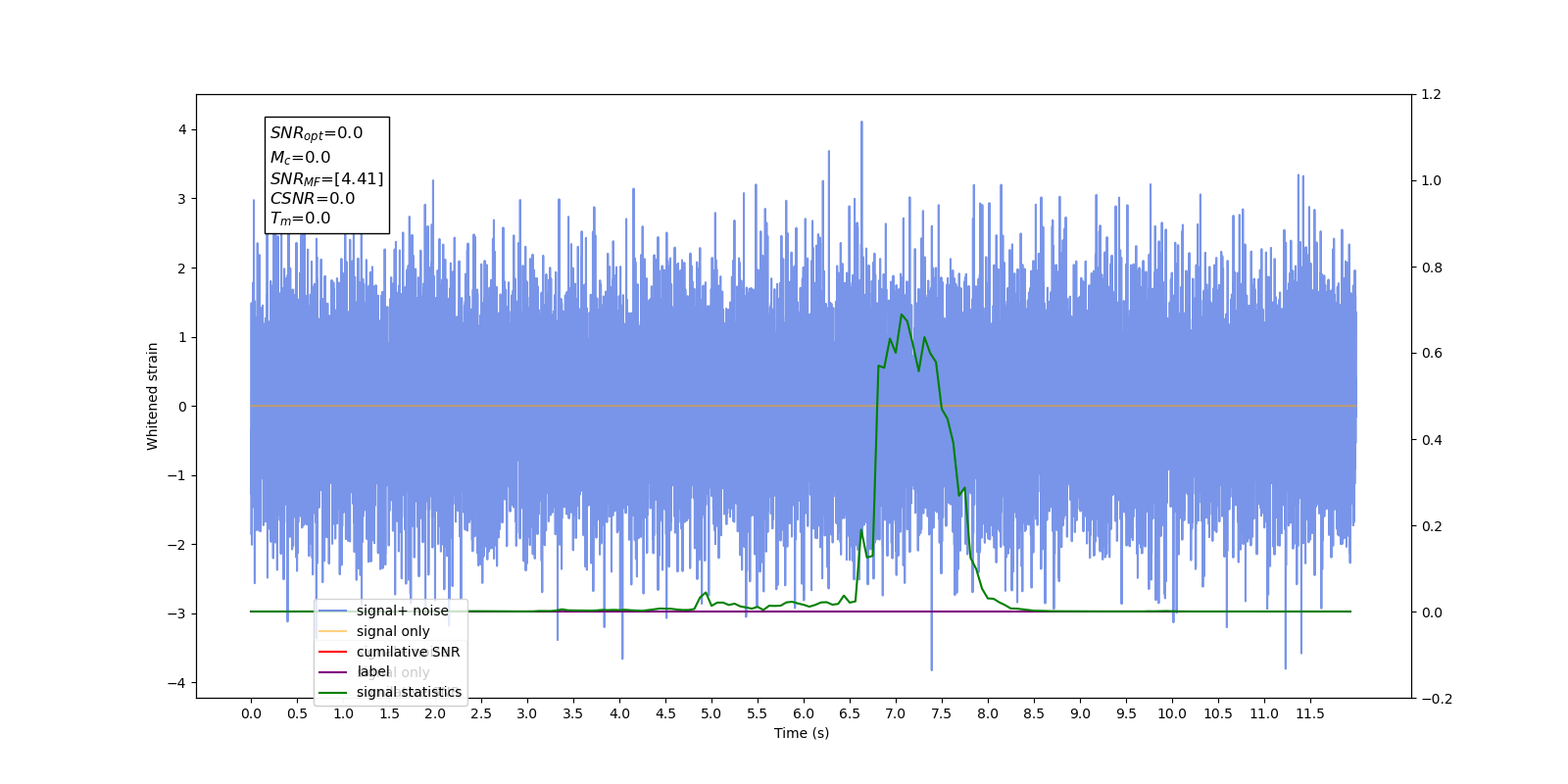Click the whitened strain tick label −3
Screen dimensions: 1568x784
177,613
